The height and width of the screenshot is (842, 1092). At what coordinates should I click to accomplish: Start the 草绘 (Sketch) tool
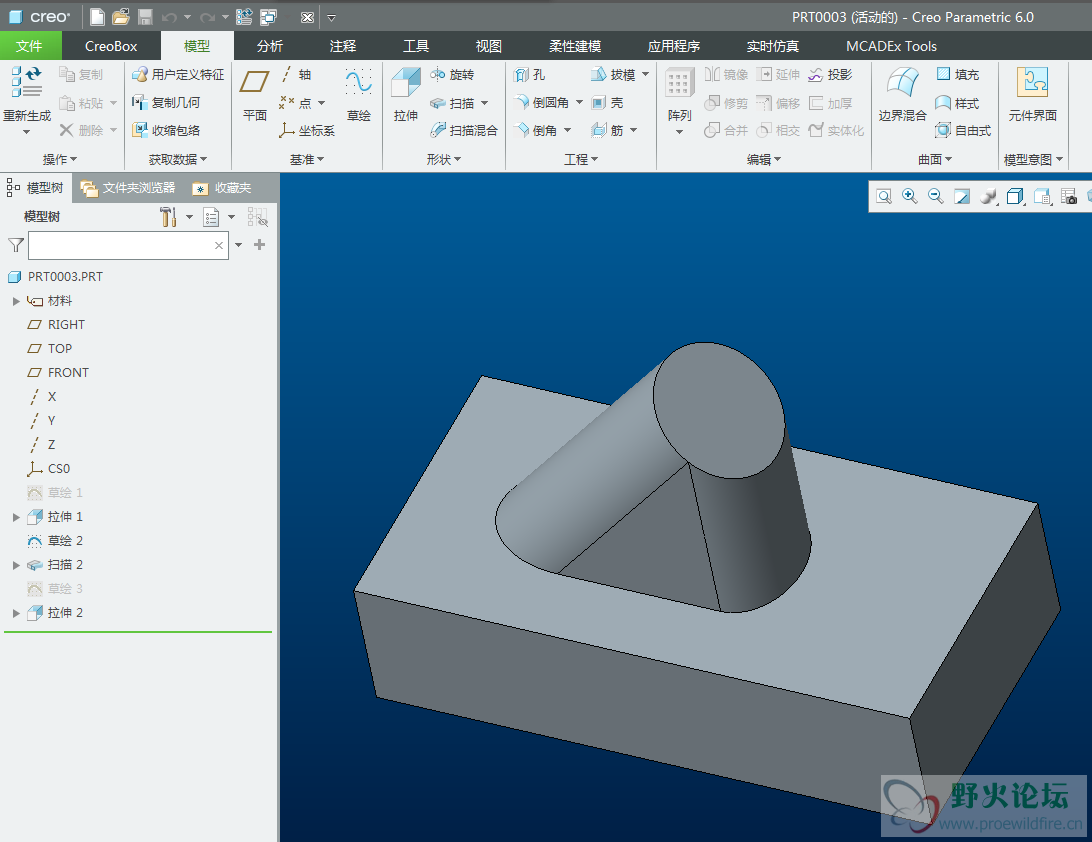(359, 95)
